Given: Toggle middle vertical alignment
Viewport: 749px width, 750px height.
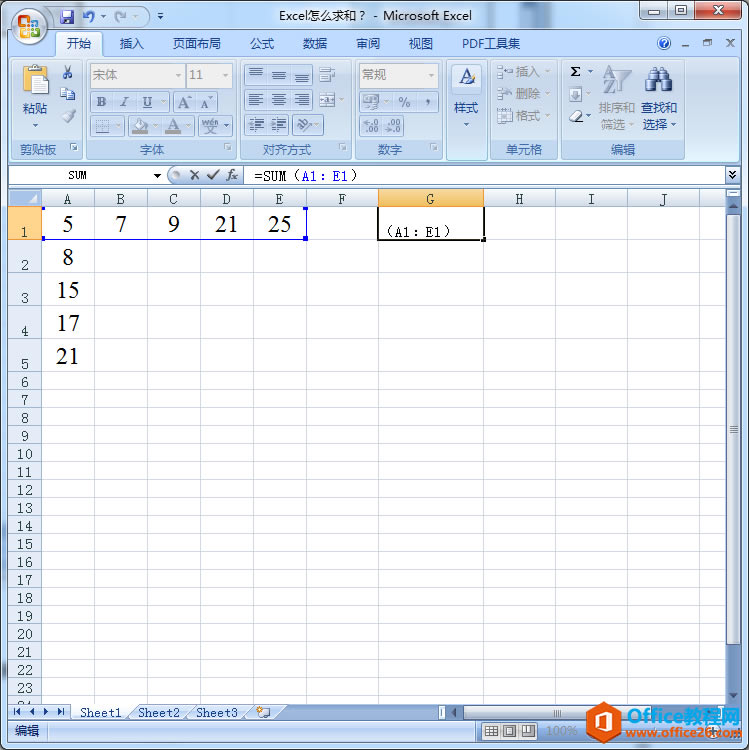Looking at the screenshot, I should (278, 75).
